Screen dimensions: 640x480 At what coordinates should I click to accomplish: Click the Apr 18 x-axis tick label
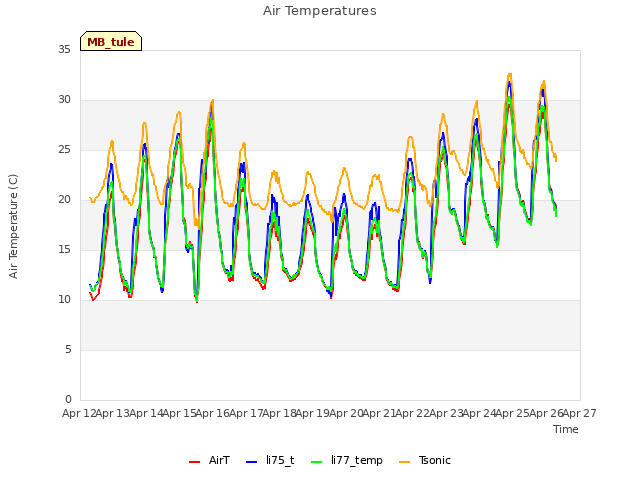point(280,413)
